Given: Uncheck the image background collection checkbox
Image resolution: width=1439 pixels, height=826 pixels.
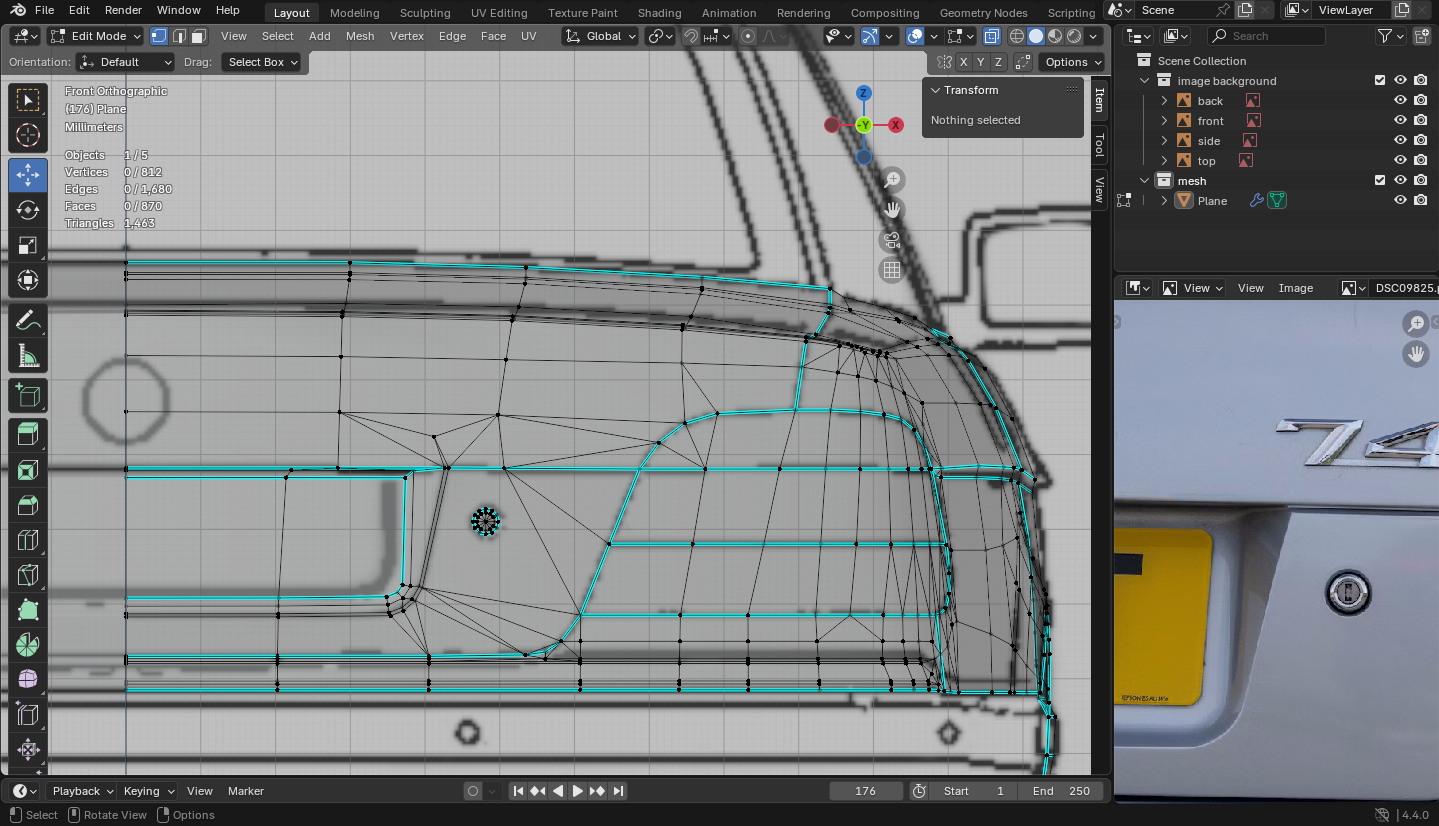Looking at the screenshot, I should [1380, 81].
